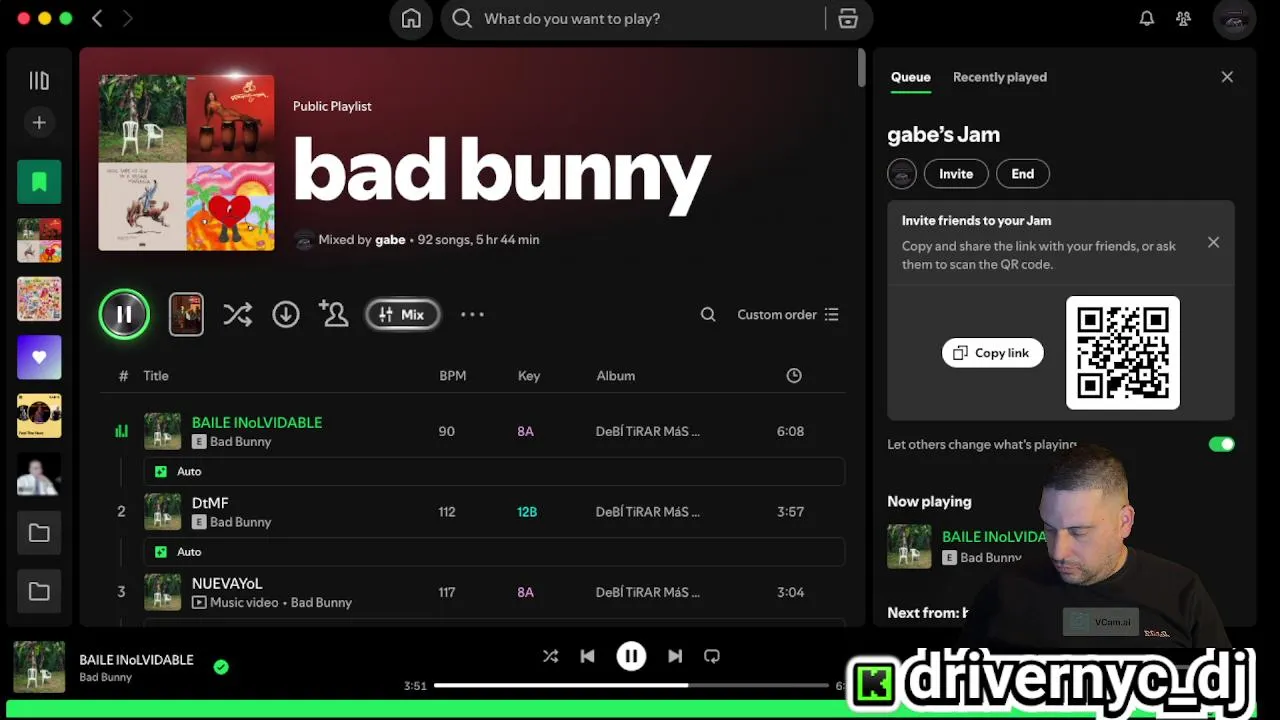Toggle Let others change what's playing
1280x720 pixels.
1221,445
